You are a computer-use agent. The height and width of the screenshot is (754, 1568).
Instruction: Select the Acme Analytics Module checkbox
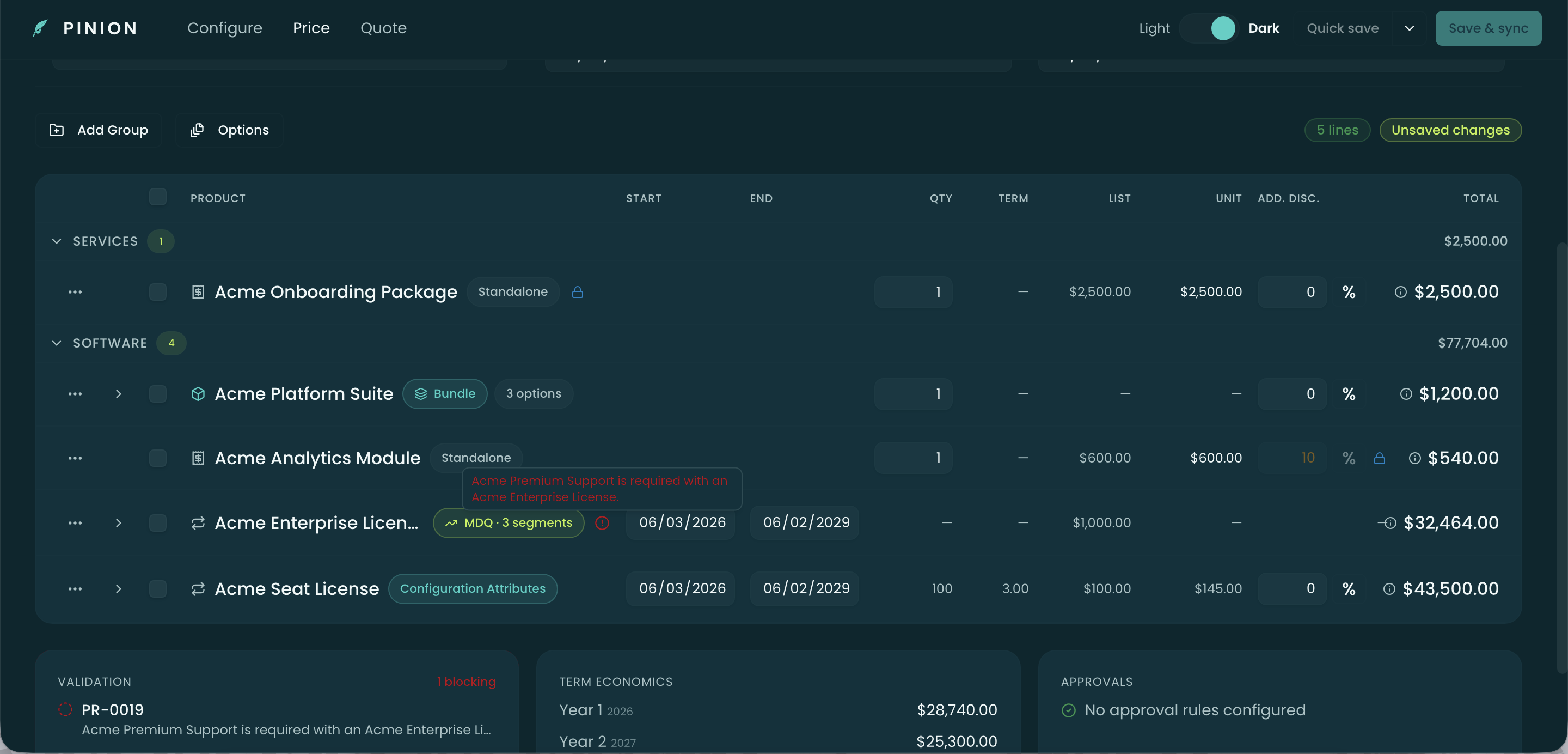point(158,458)
